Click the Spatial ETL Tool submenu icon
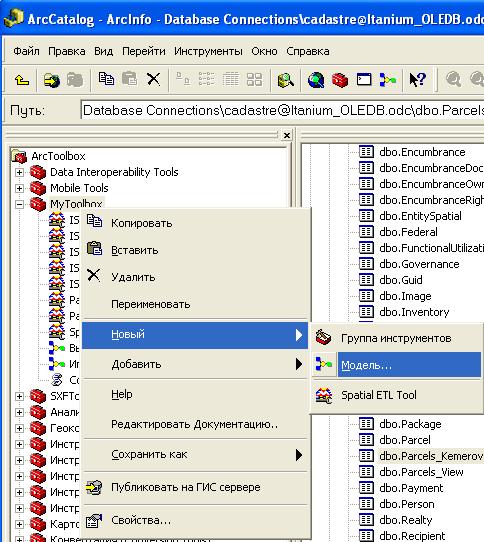This screenshot has height=542, width=484. click(x=324, y=395)
